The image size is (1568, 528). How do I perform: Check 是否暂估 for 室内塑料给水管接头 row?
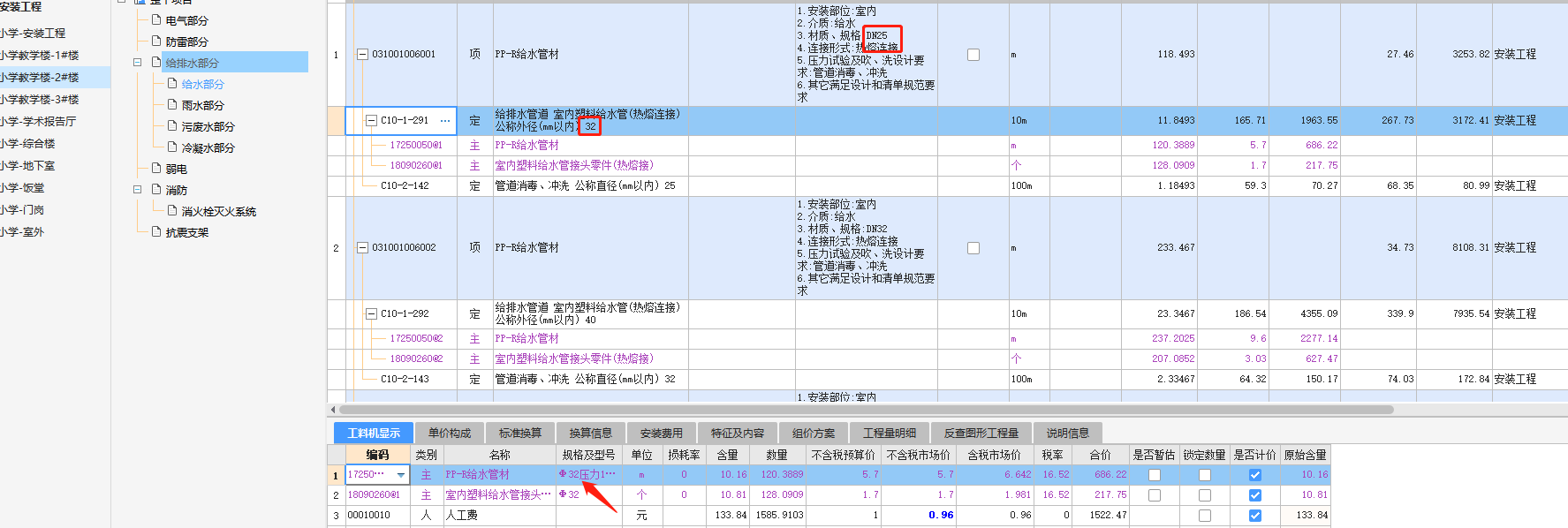click(1154, 495)
